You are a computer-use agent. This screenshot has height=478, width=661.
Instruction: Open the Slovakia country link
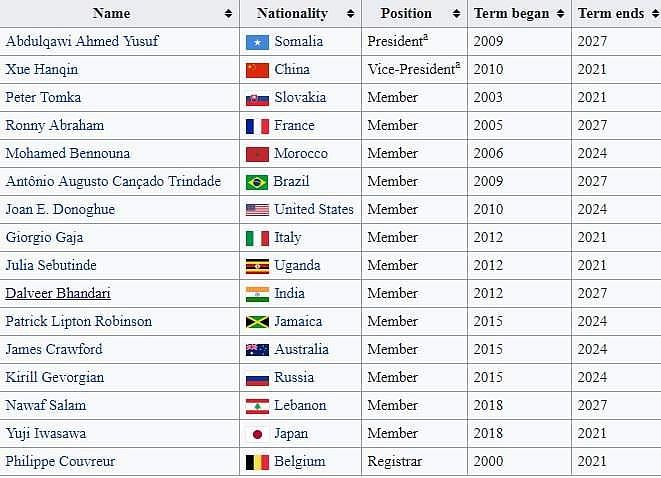(x=301, y=98)
